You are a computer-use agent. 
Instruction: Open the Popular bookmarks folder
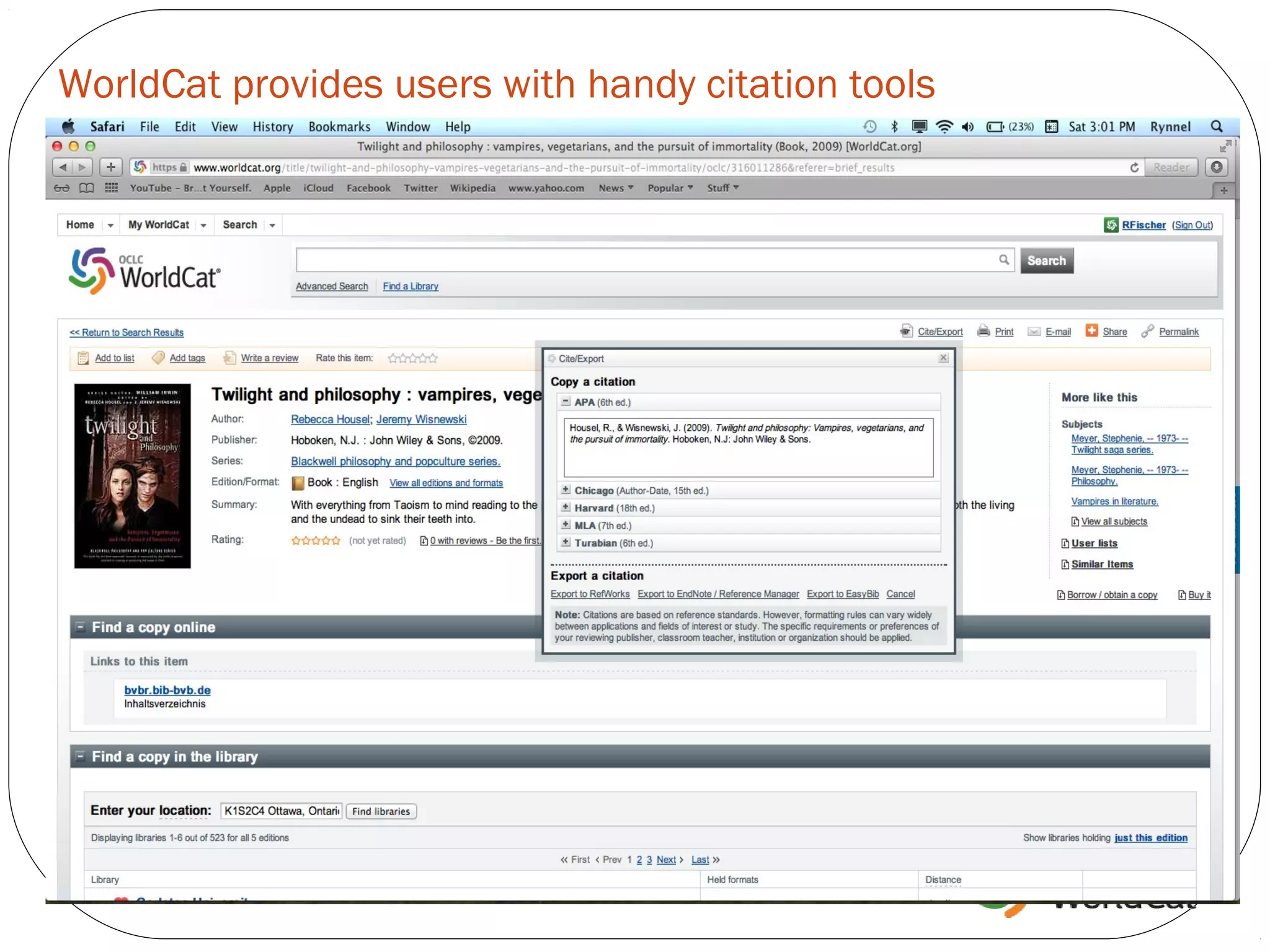[670, 188]
